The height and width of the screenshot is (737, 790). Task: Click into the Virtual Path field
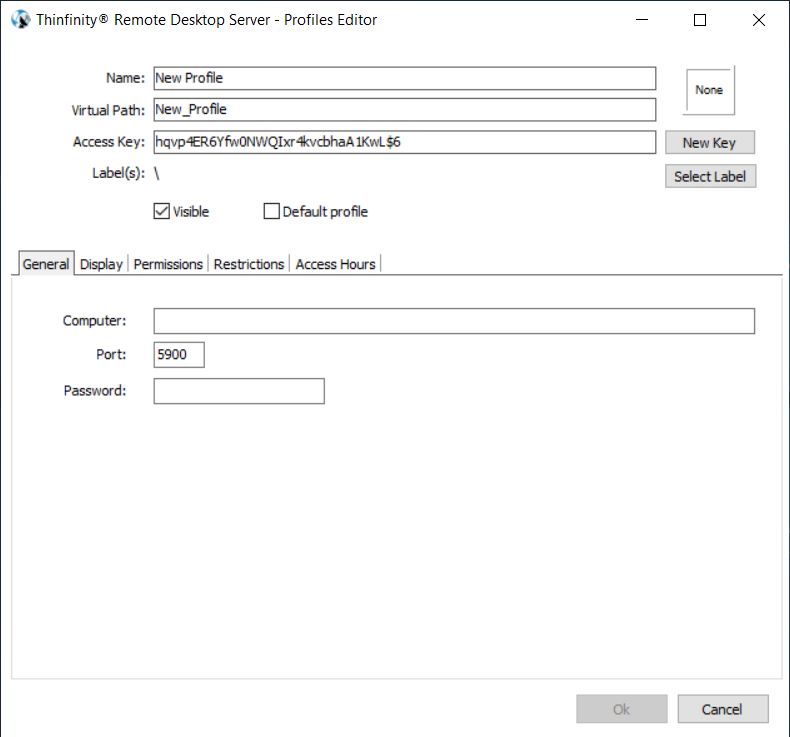click(x=405, y=110)
